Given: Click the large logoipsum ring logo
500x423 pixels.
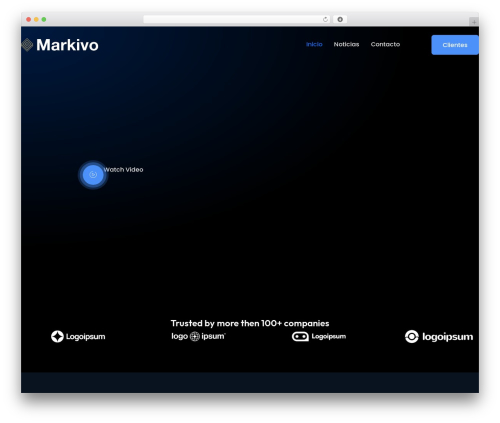Looking at the screenshot, I should click(x=439, y=337).
